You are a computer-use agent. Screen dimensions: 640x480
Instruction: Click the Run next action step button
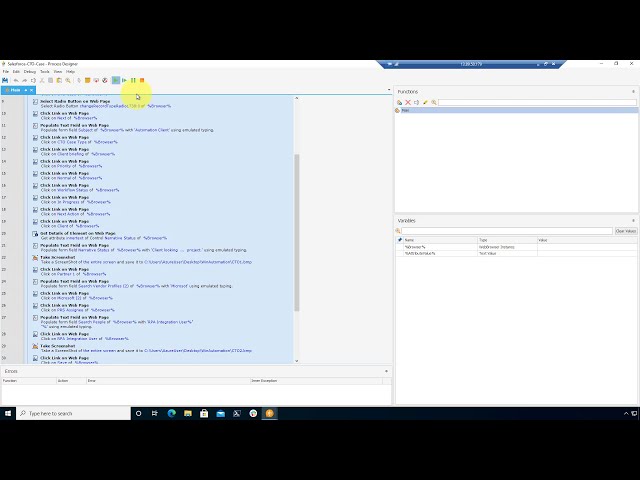click(124, 80)
